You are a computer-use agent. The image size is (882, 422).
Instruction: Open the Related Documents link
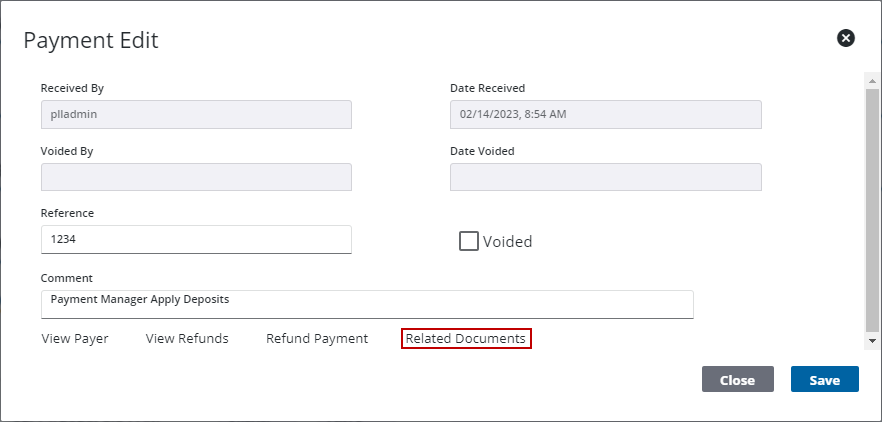[x=466, y=339]
